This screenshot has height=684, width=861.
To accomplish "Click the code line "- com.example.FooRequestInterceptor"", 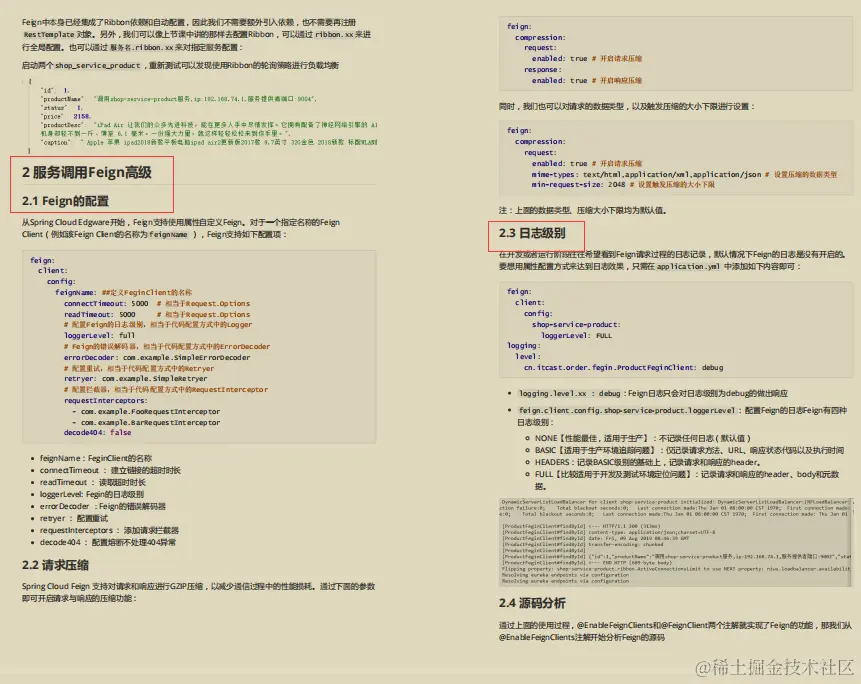I will pos(146,411).
